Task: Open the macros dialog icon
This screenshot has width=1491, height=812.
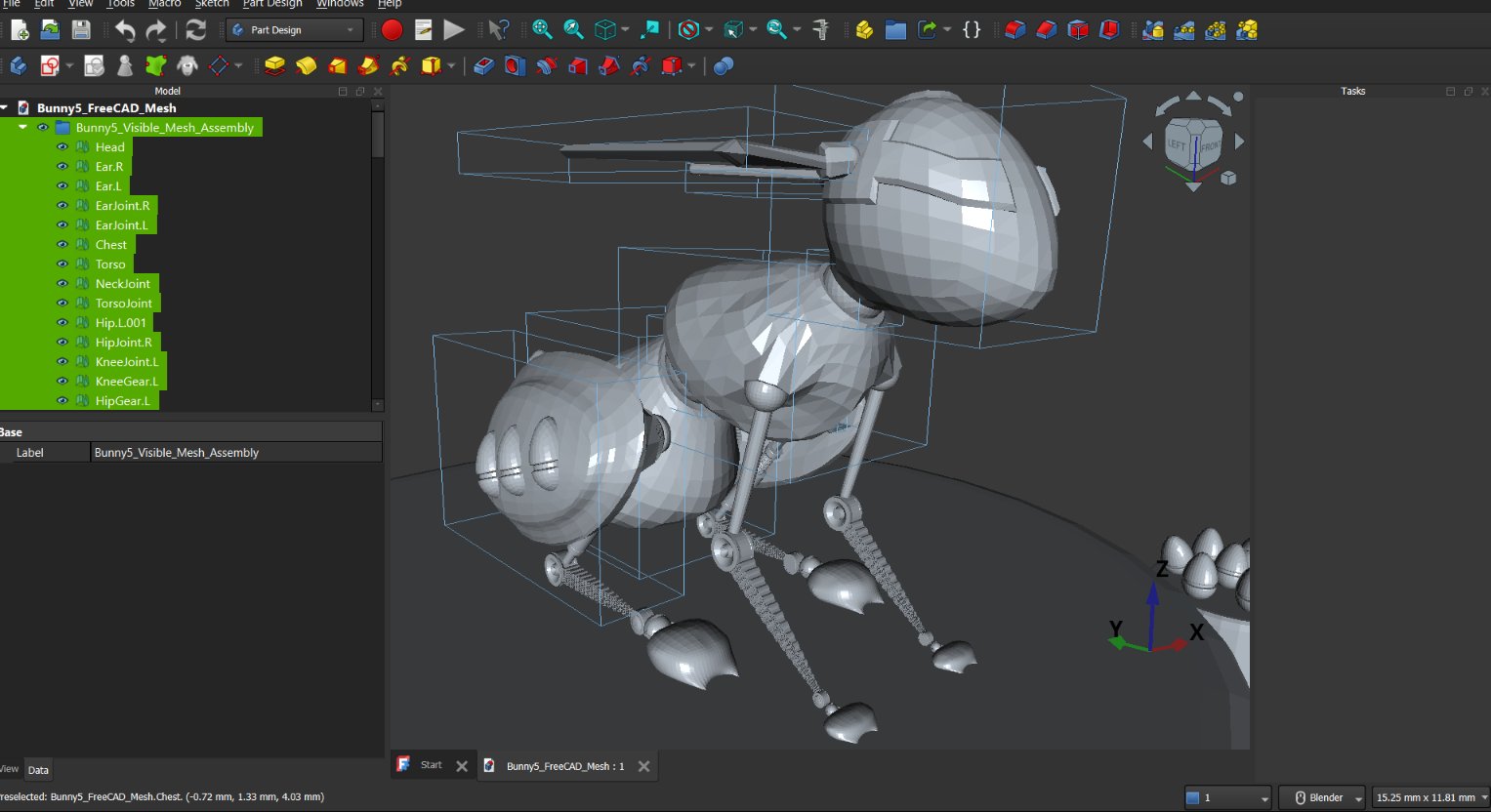Action: pyautogui.click(x=423, y=30)
